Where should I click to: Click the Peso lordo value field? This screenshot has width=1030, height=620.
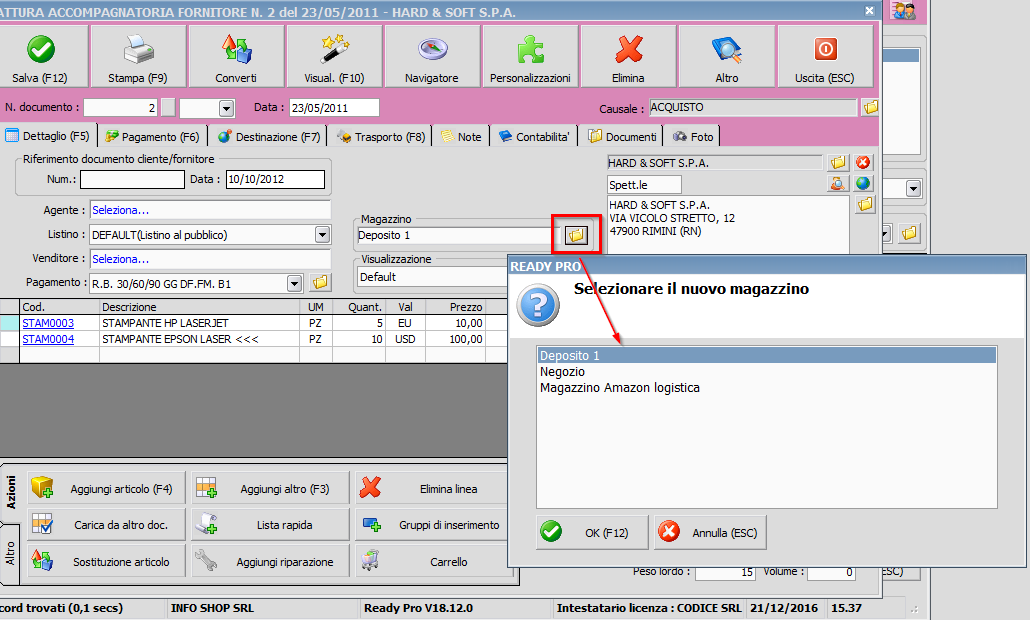coord(725,572)
